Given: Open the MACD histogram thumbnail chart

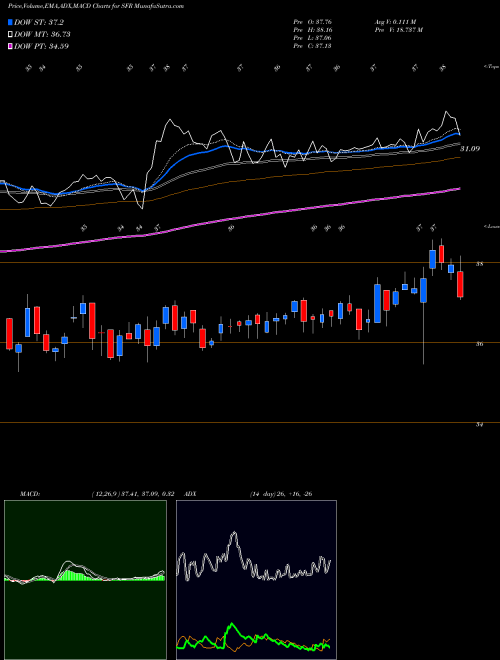Looking at the screenshot, I should 85,580.
